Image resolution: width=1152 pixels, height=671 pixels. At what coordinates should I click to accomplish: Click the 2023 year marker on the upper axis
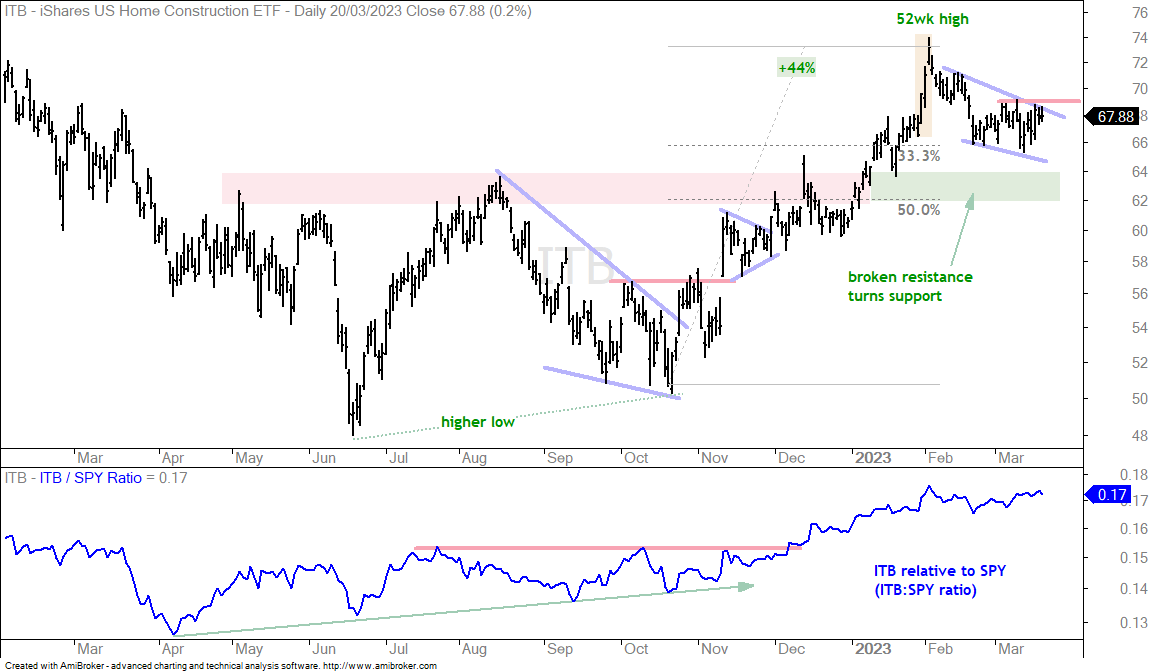(873, 458)
